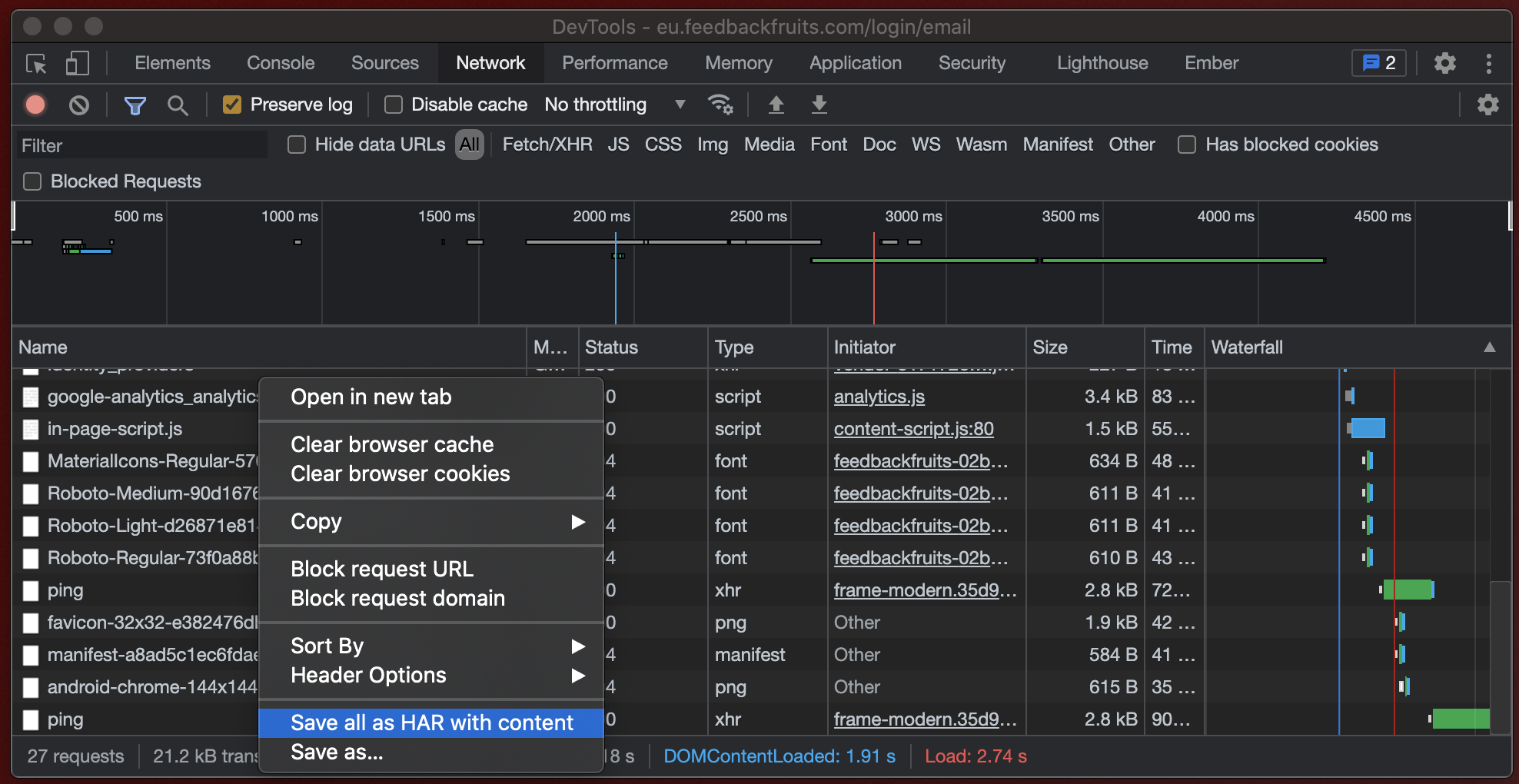1519x784 pixels.
Task: Open the Performance tab
Action: pyautogui.click(x=615, y=63)
